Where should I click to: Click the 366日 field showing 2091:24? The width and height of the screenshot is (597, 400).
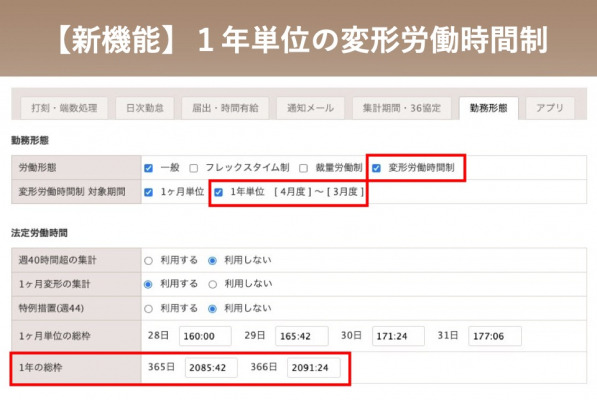314,368
